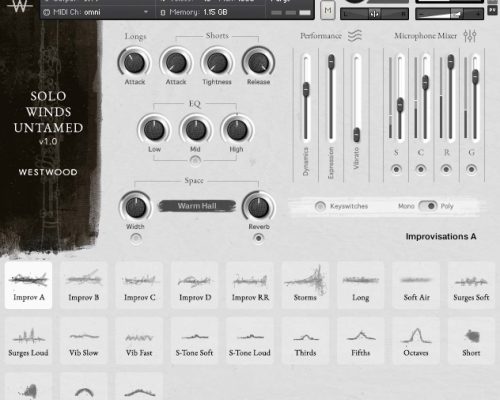Enable the Width power button
Screen dimensions: 500x400
click(x=136, y=238)
